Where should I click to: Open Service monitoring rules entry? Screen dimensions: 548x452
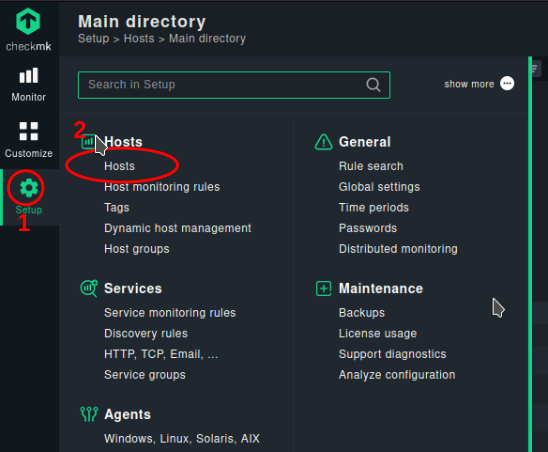click(170, 313)
